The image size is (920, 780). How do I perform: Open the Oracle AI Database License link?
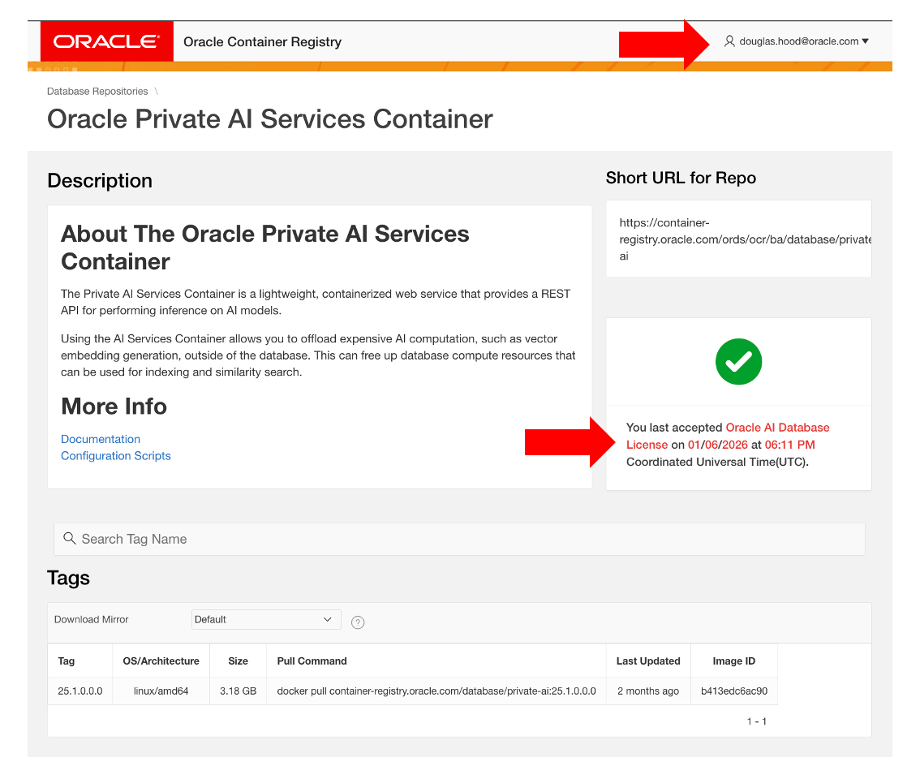pyautogui.click(x=728, y=435)
